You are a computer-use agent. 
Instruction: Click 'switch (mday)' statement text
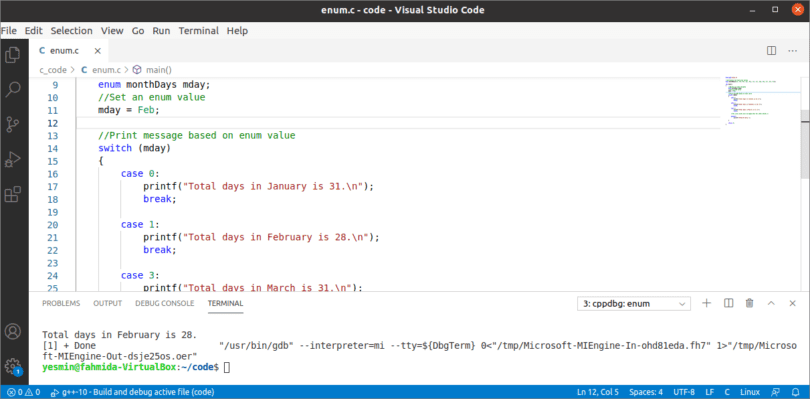point(134,148)
